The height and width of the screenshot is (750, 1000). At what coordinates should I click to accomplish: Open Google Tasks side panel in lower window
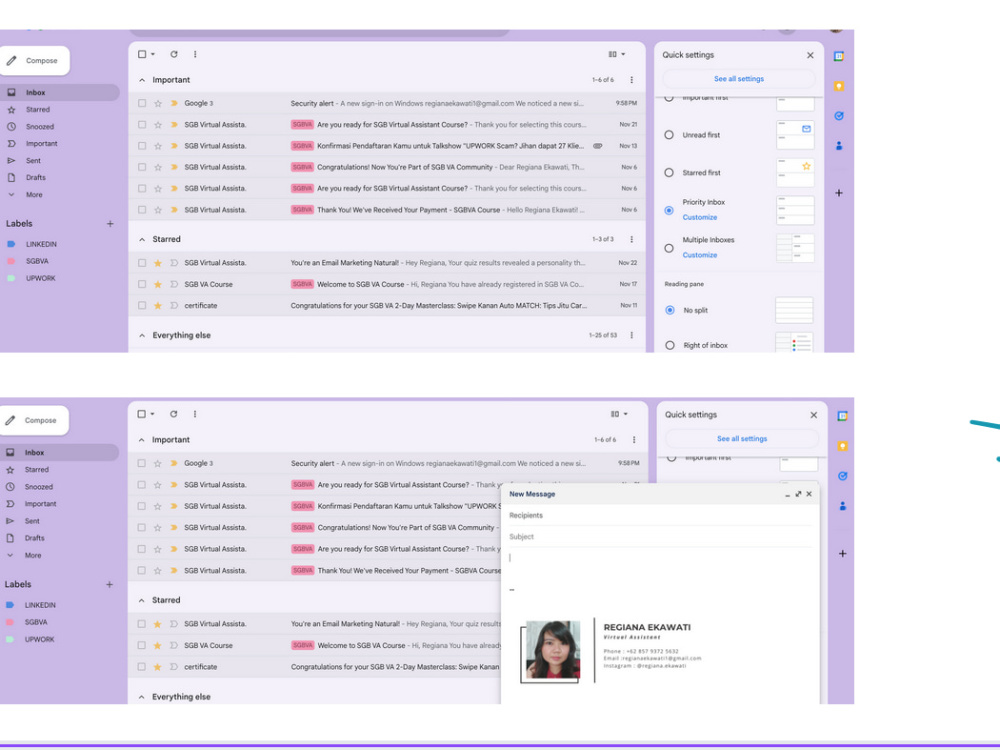coord(842,476)
